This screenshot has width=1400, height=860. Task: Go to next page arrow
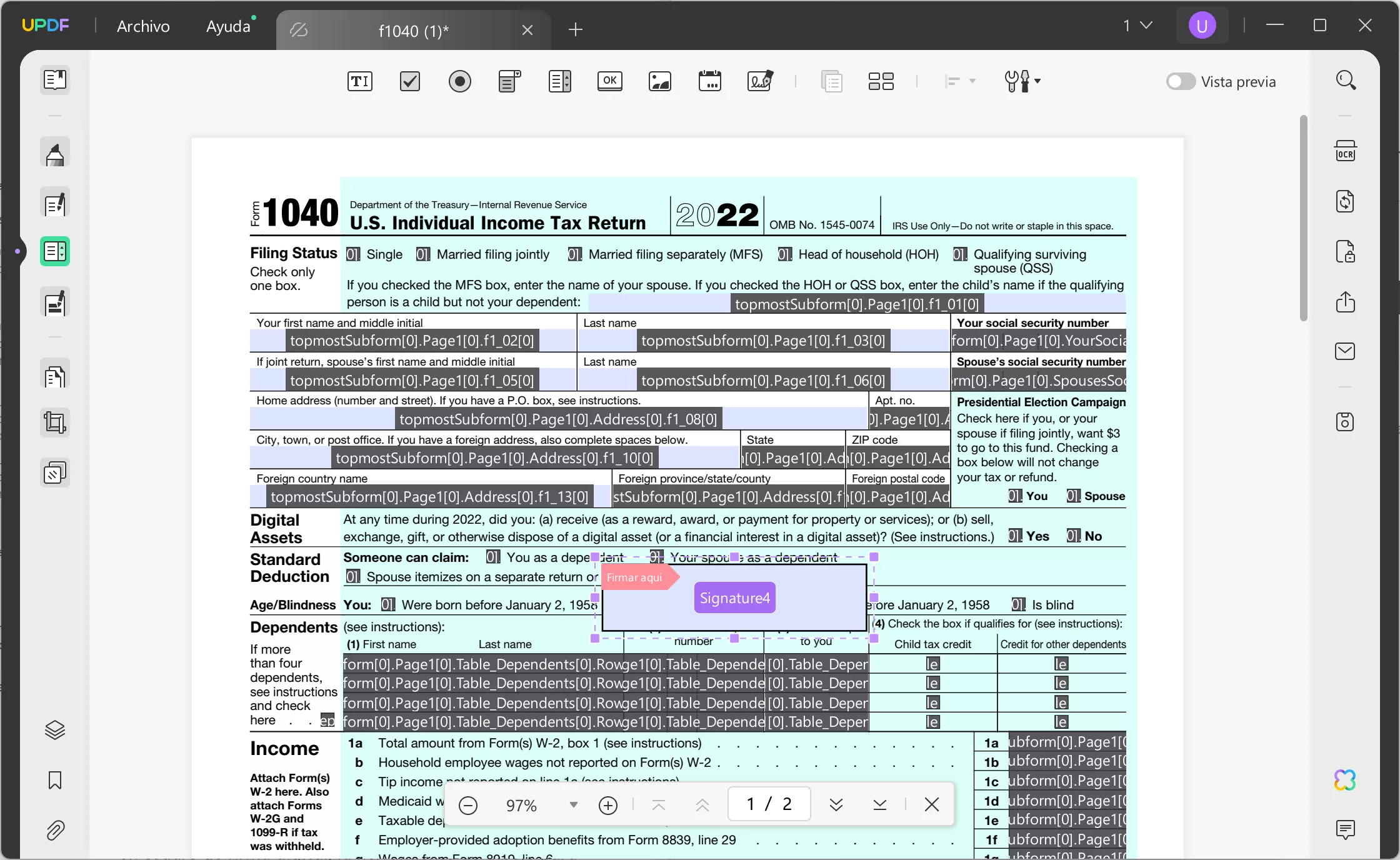836,805
